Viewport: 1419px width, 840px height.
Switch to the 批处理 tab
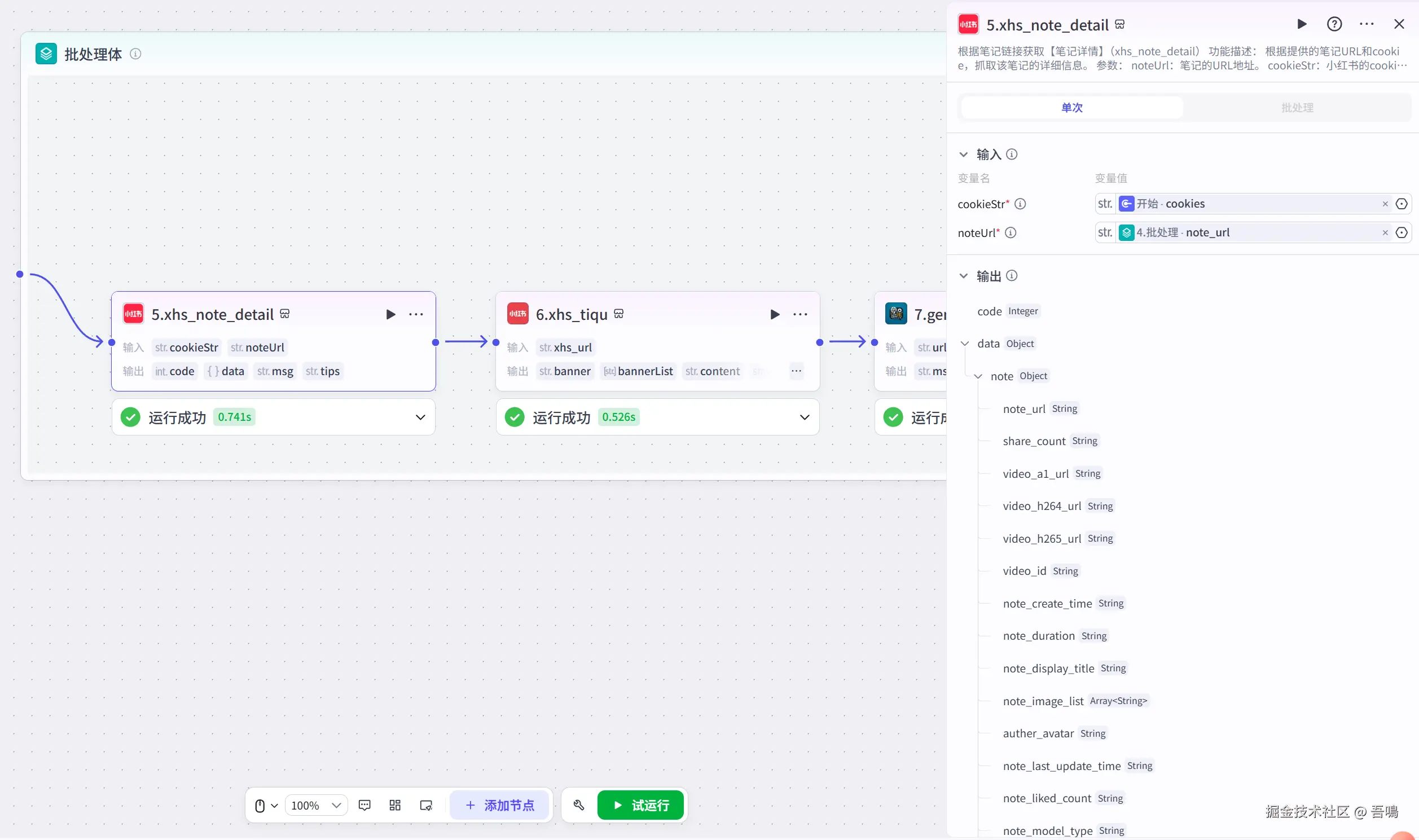tap(1297, 108)
